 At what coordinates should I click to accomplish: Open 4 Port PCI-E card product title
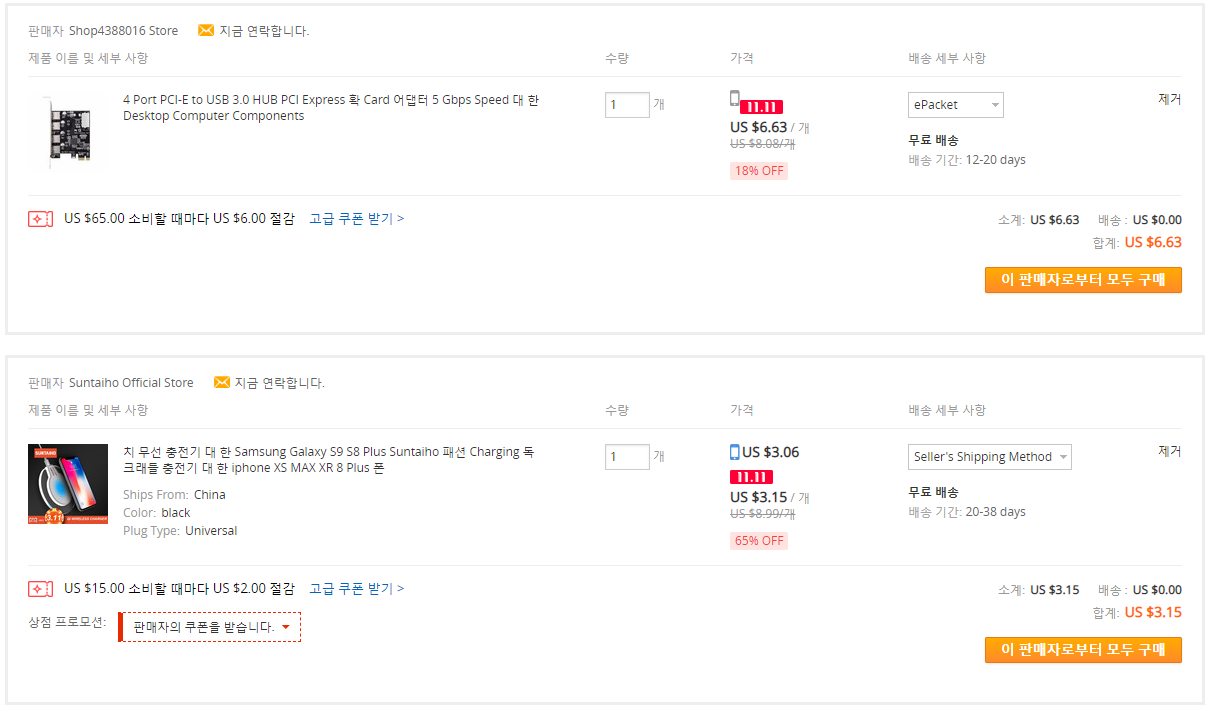coord(331,108)
